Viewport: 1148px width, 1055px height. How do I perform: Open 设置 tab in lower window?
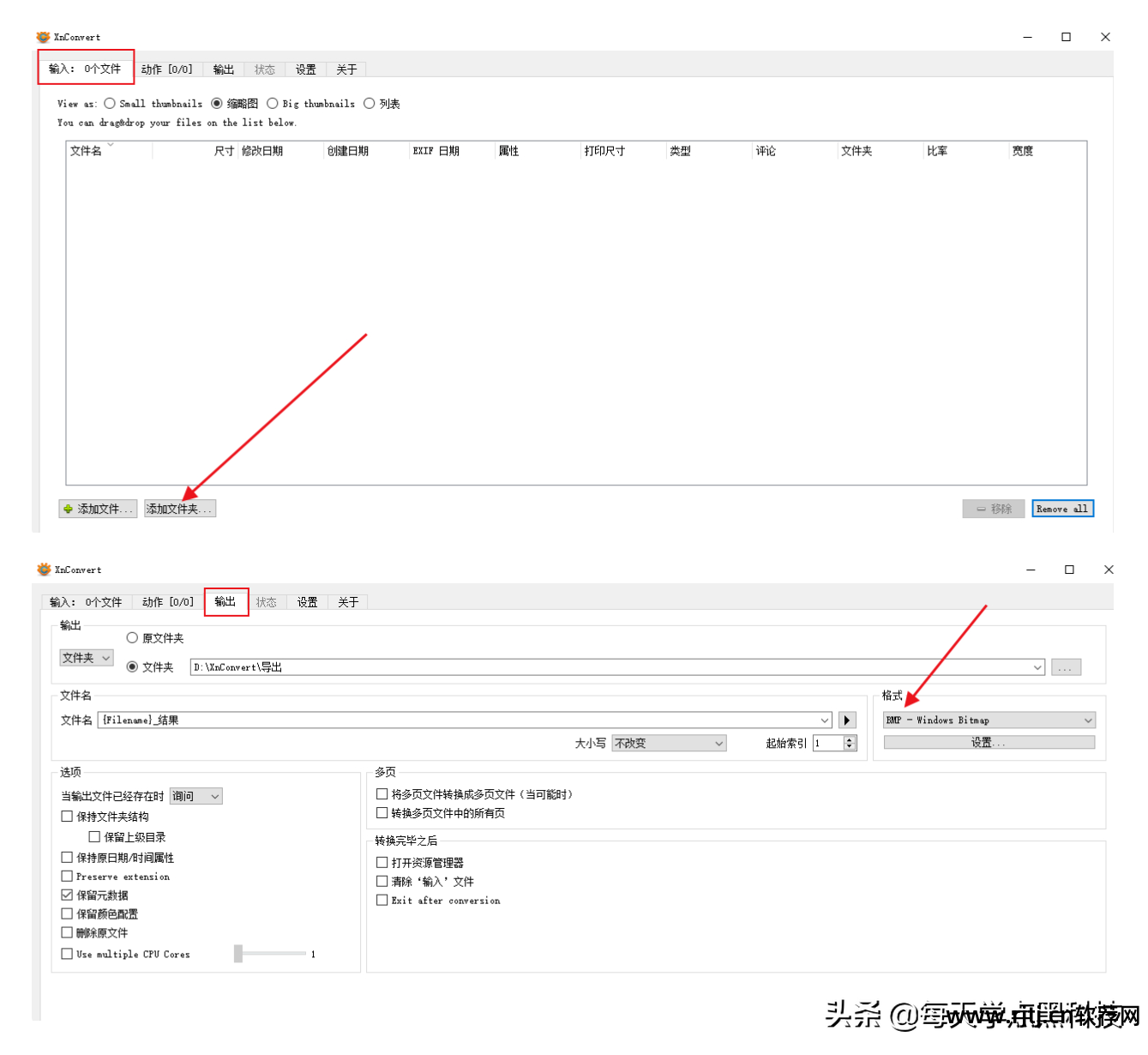coord(308,602)
